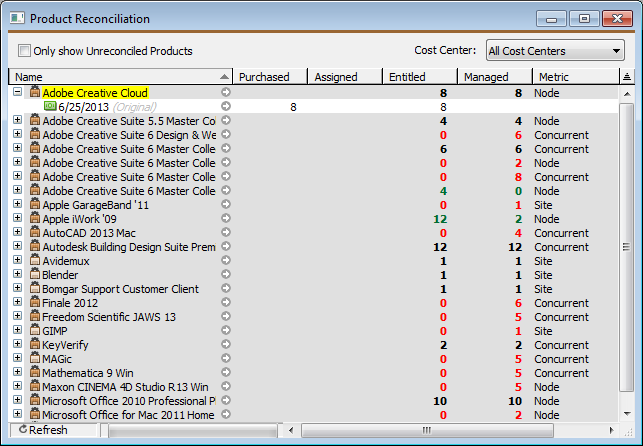This screenshot has width=643, height=446.
Task: Sort by the Assigned column header
Action: coord(345,77)
